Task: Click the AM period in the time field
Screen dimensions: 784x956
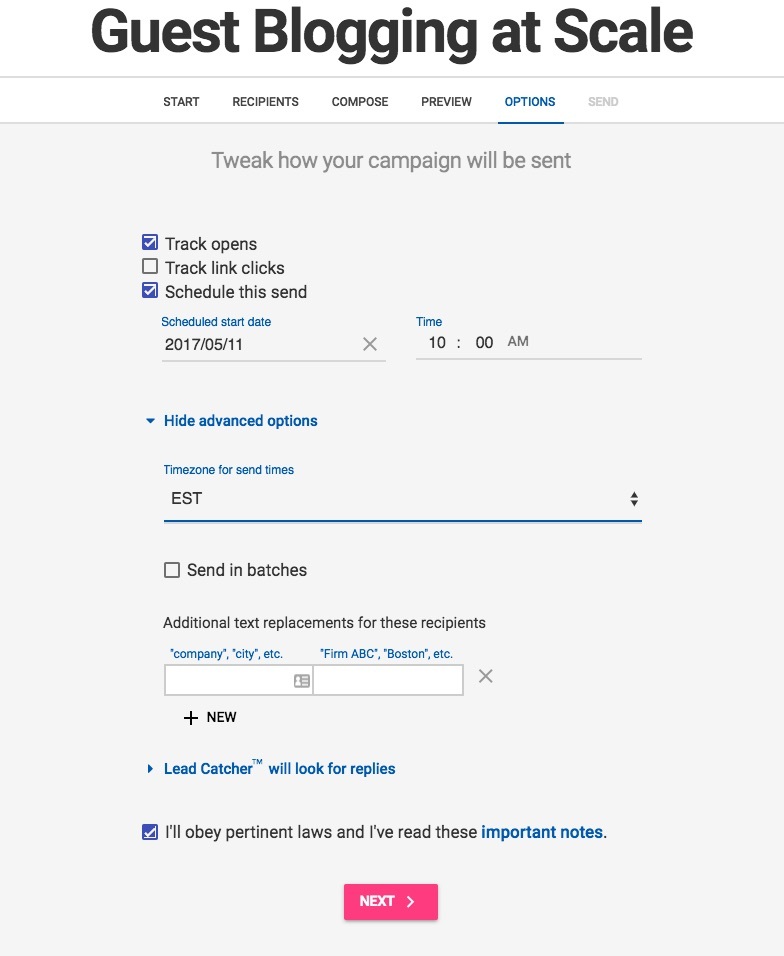Action: pos(518,342)
